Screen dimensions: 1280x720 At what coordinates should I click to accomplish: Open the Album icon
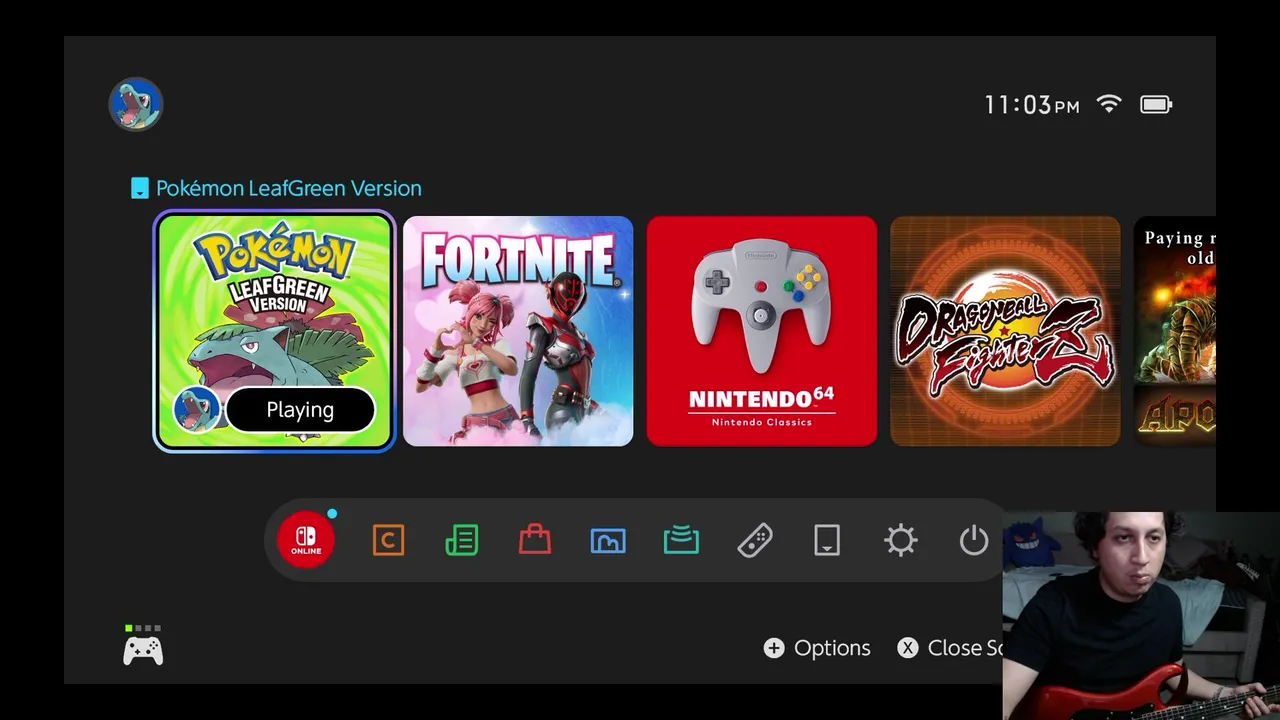click(608, 541)
